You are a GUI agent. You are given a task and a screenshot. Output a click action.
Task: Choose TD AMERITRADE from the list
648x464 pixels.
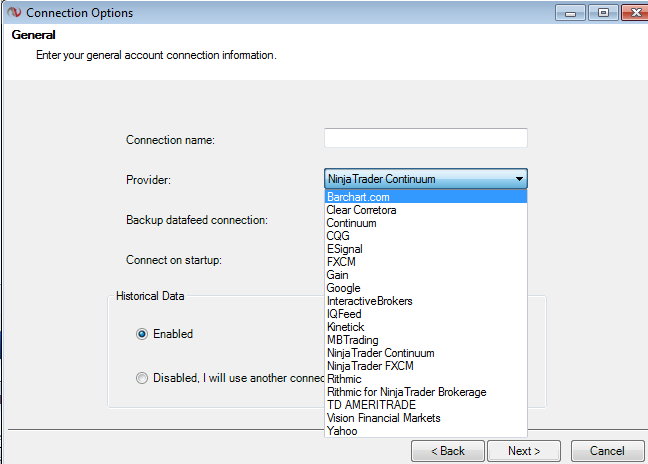coord(426,405)
